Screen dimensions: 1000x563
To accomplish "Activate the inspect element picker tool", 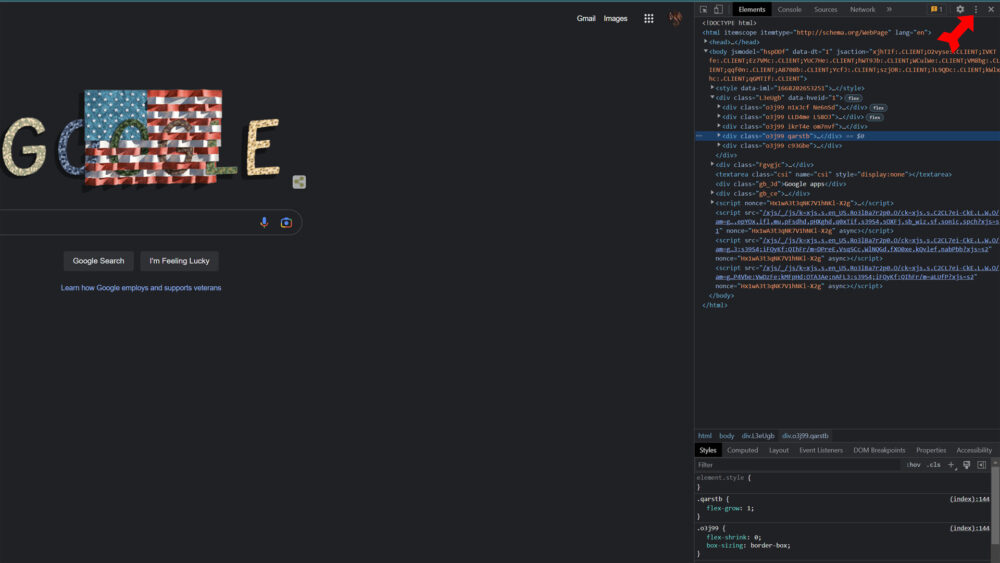I will point(704,9).
